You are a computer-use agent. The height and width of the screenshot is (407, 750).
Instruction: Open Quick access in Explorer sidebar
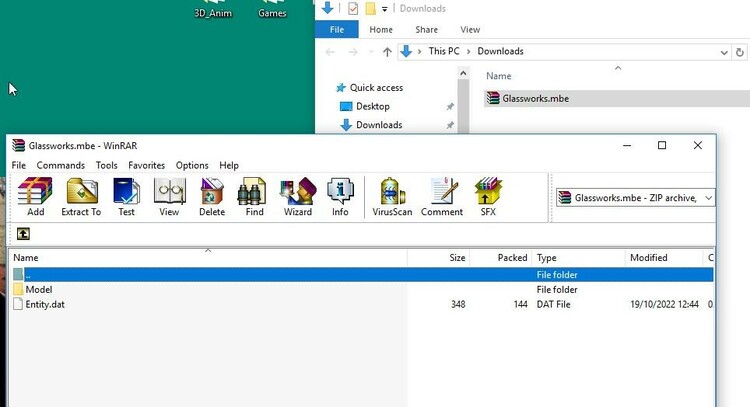pyautogui.click(x=376, y=88)
